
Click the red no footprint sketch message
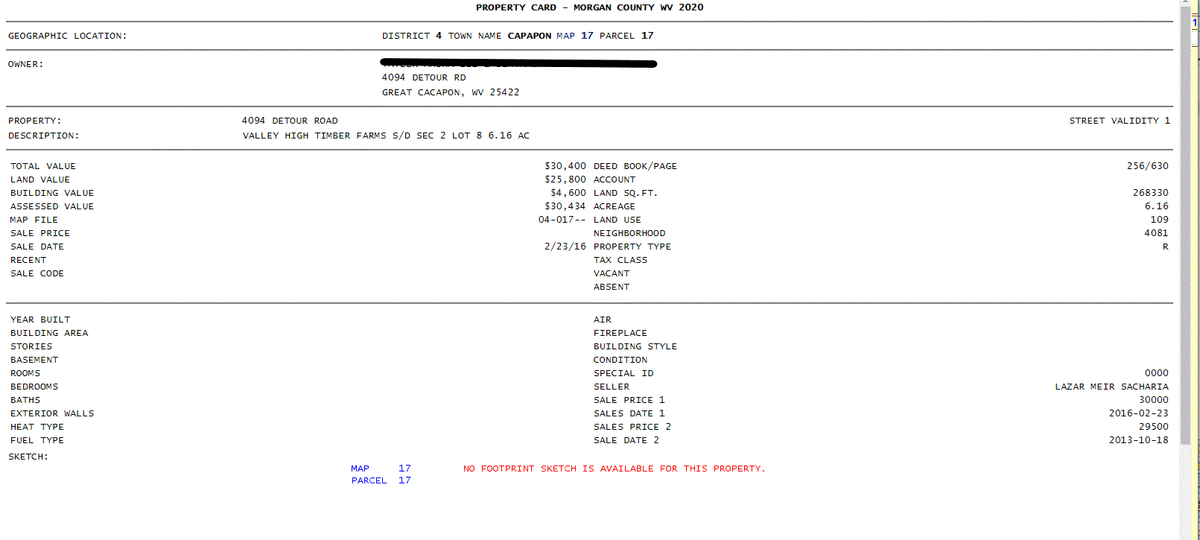[615, 468]
